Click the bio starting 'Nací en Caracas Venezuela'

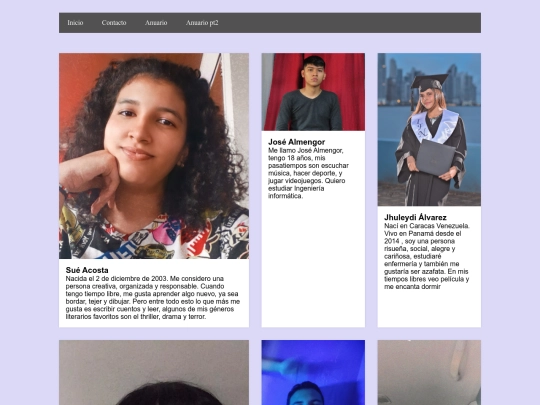coord(427,256)
